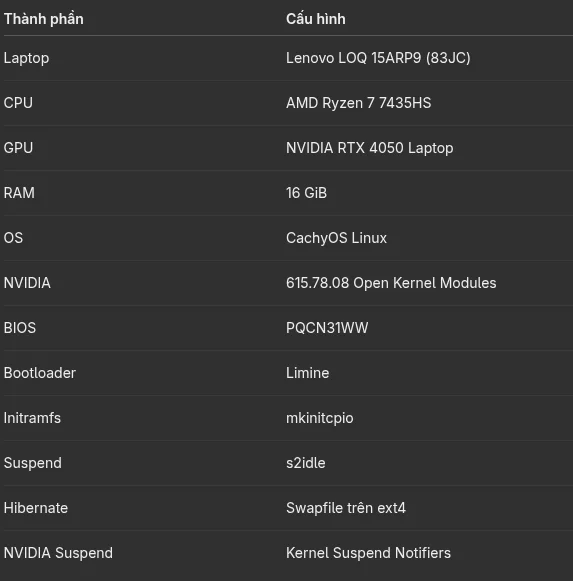Select the OS row label

click(13, 238)
